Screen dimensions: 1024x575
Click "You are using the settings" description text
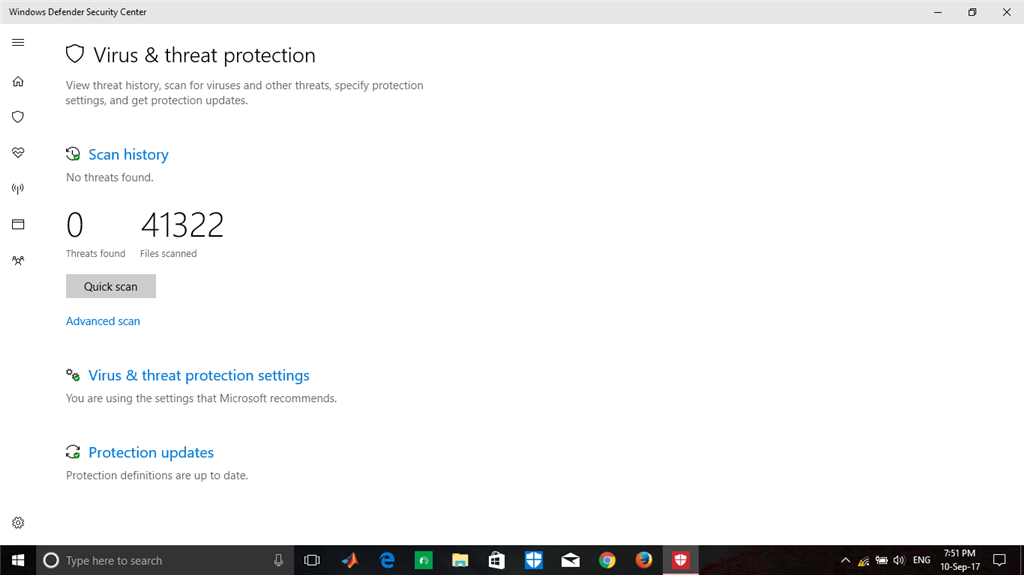click(x=201, y=398)
